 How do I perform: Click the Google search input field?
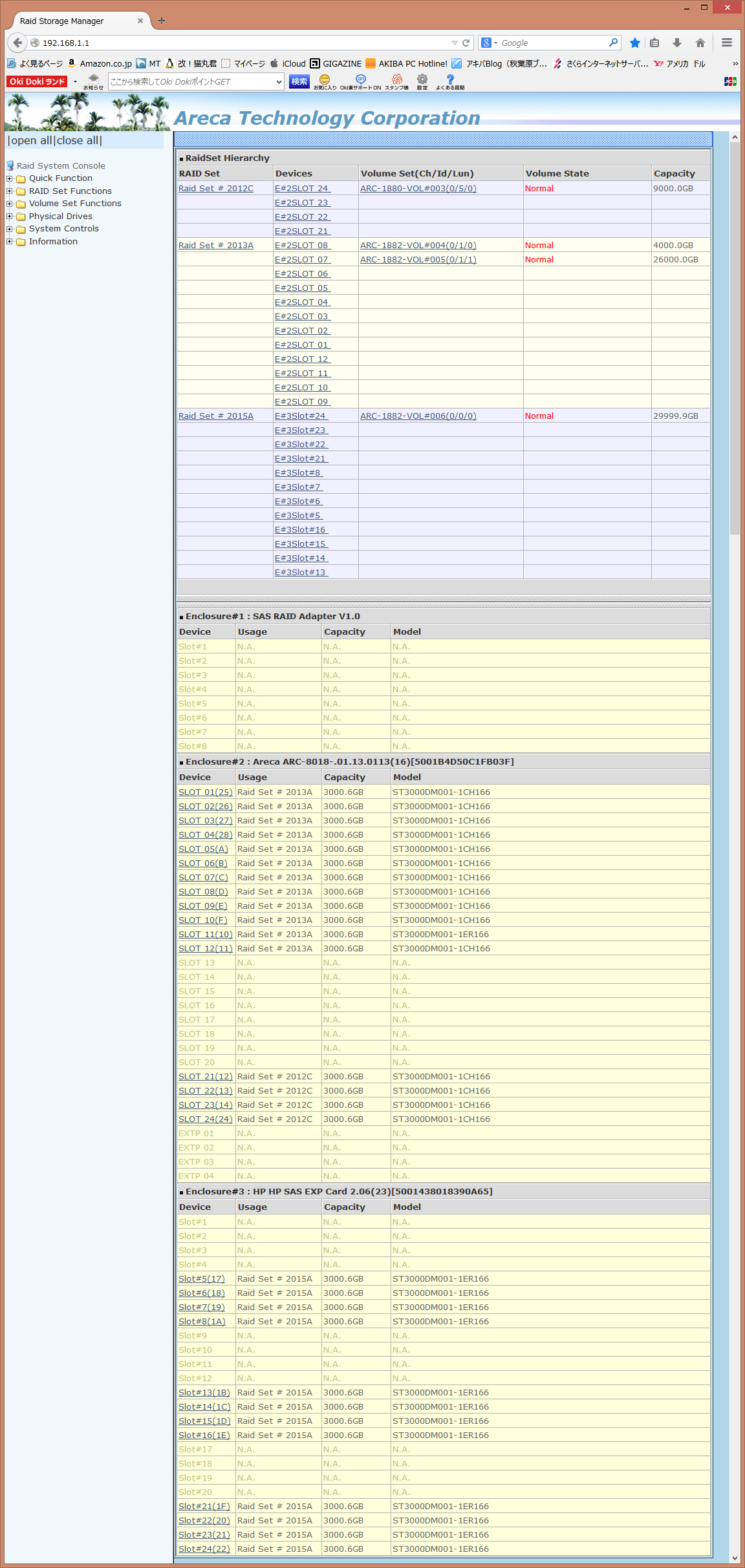click(x=553, y=43)
